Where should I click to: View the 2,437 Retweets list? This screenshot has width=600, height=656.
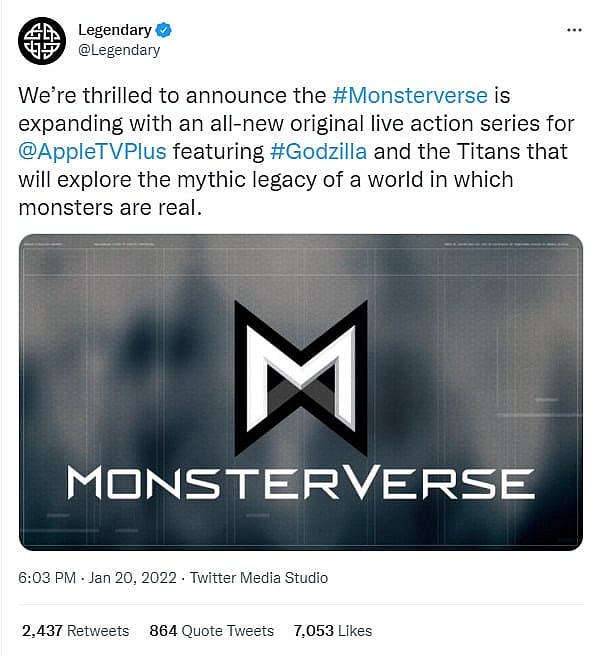(75, 630)
